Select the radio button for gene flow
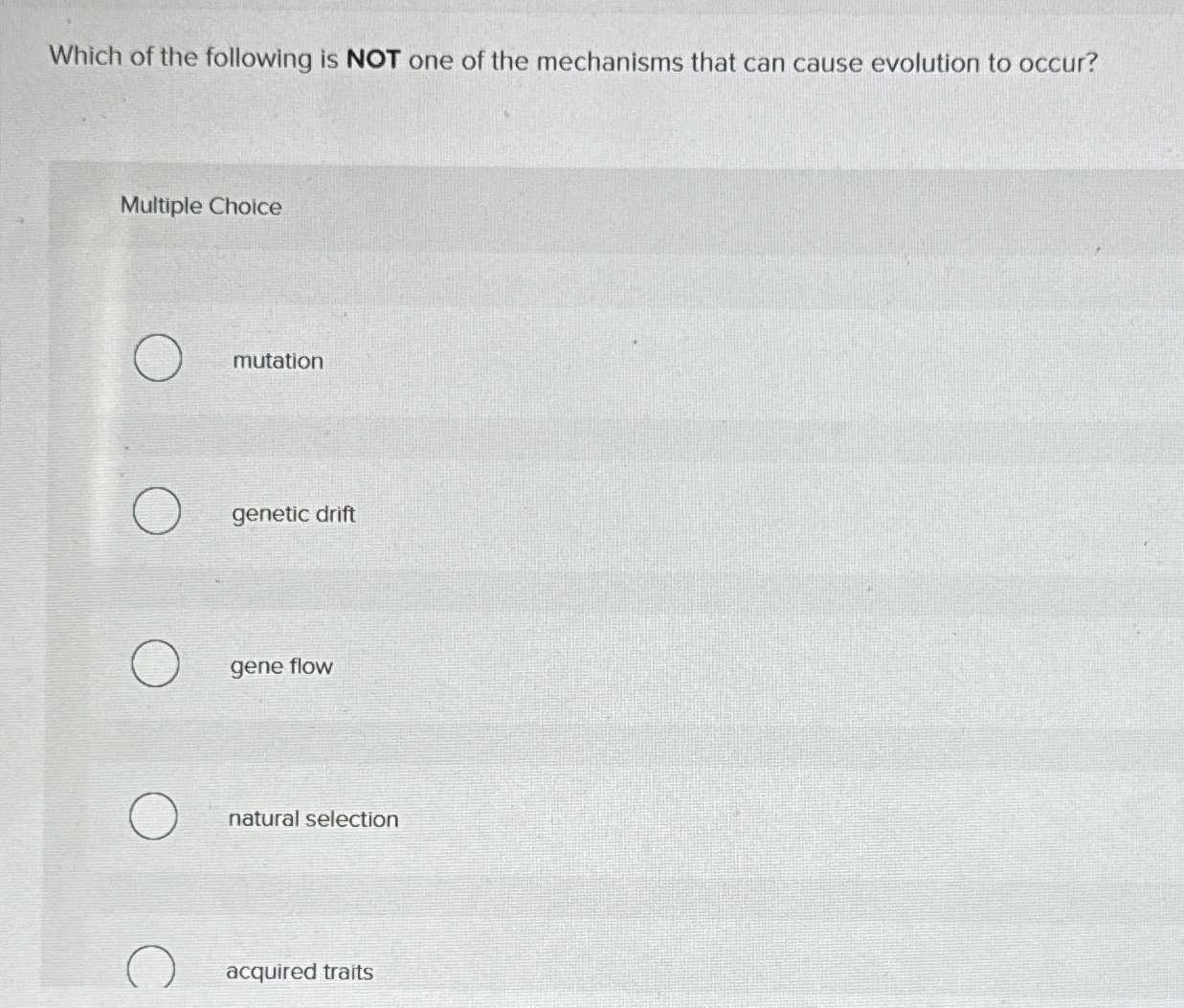Viewport: 1184px width, 1008px height. 155,664
